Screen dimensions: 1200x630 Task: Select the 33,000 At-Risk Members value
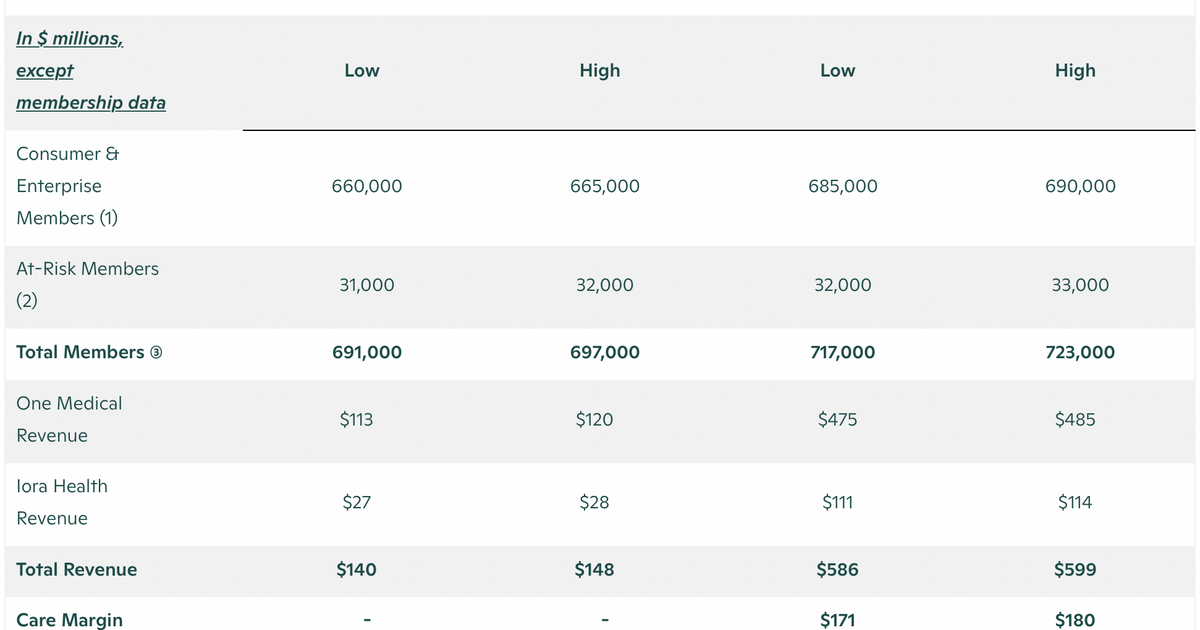[x=1080, y=285]
